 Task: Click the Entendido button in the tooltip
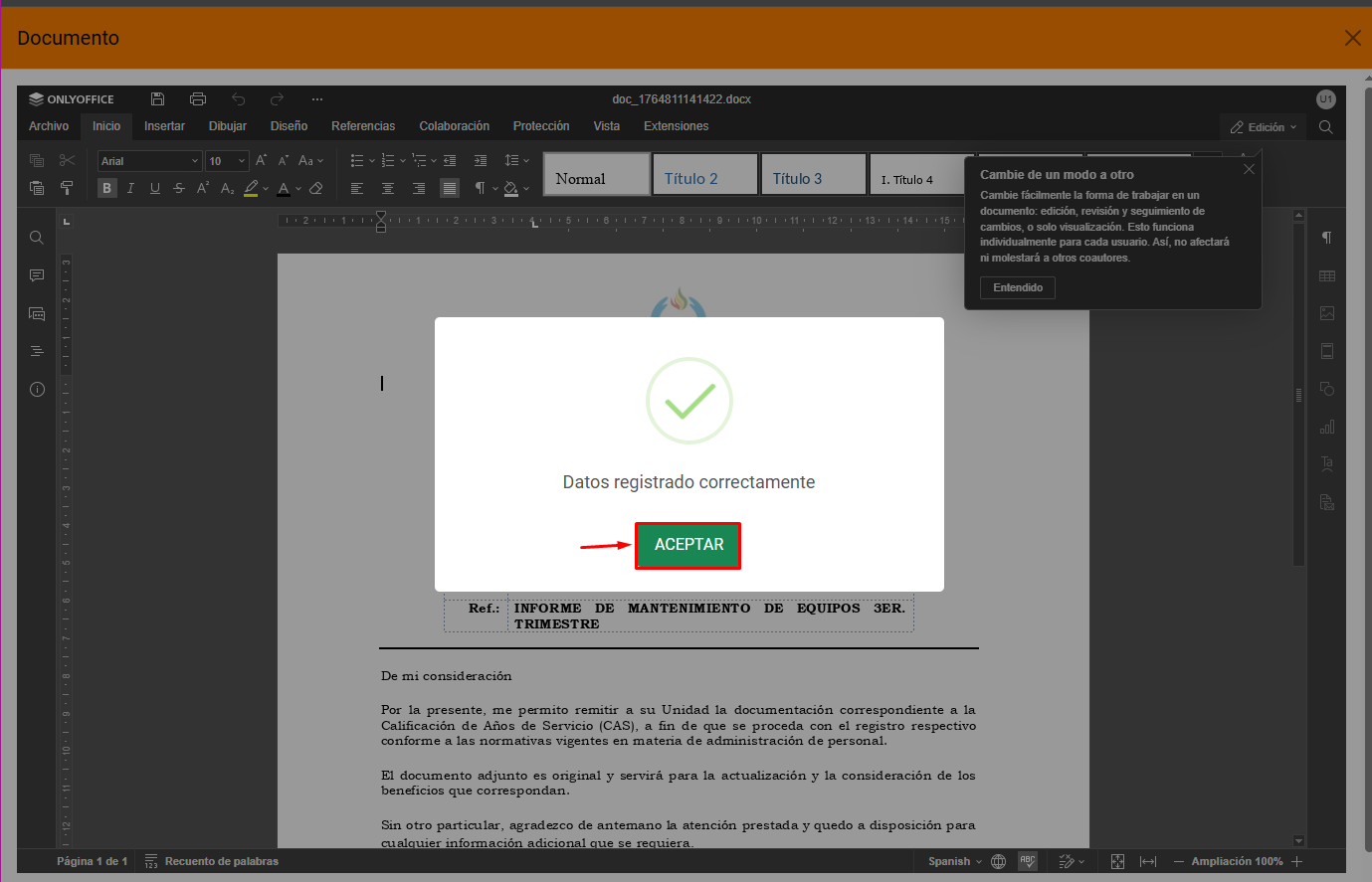(1017, 287)
